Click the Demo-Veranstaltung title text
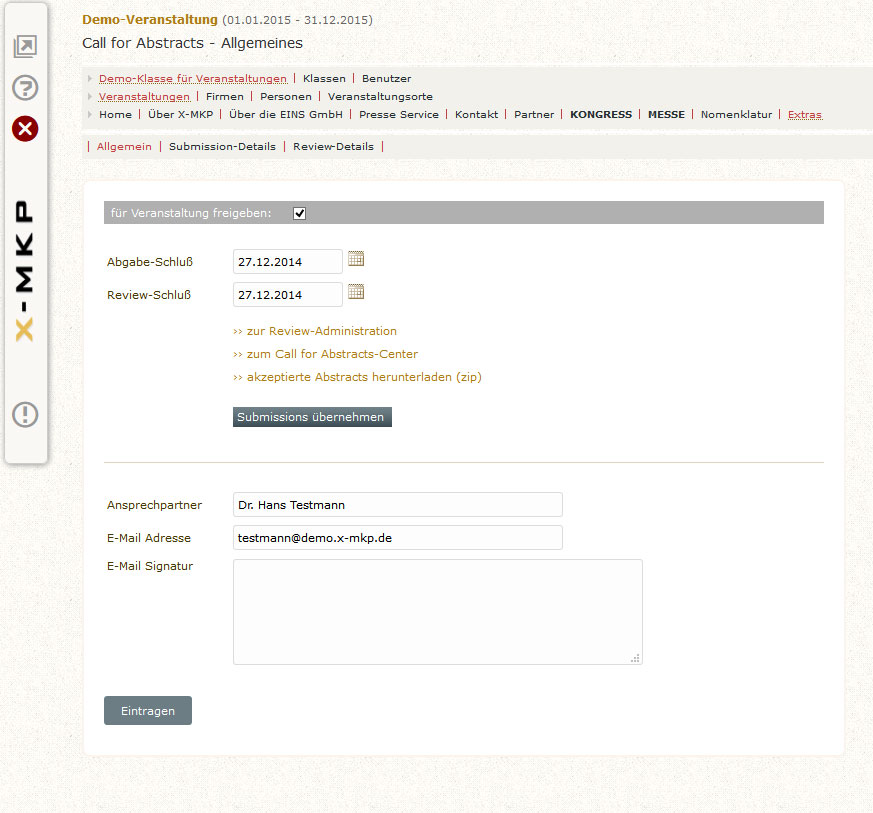 click(x=150, y=19)
